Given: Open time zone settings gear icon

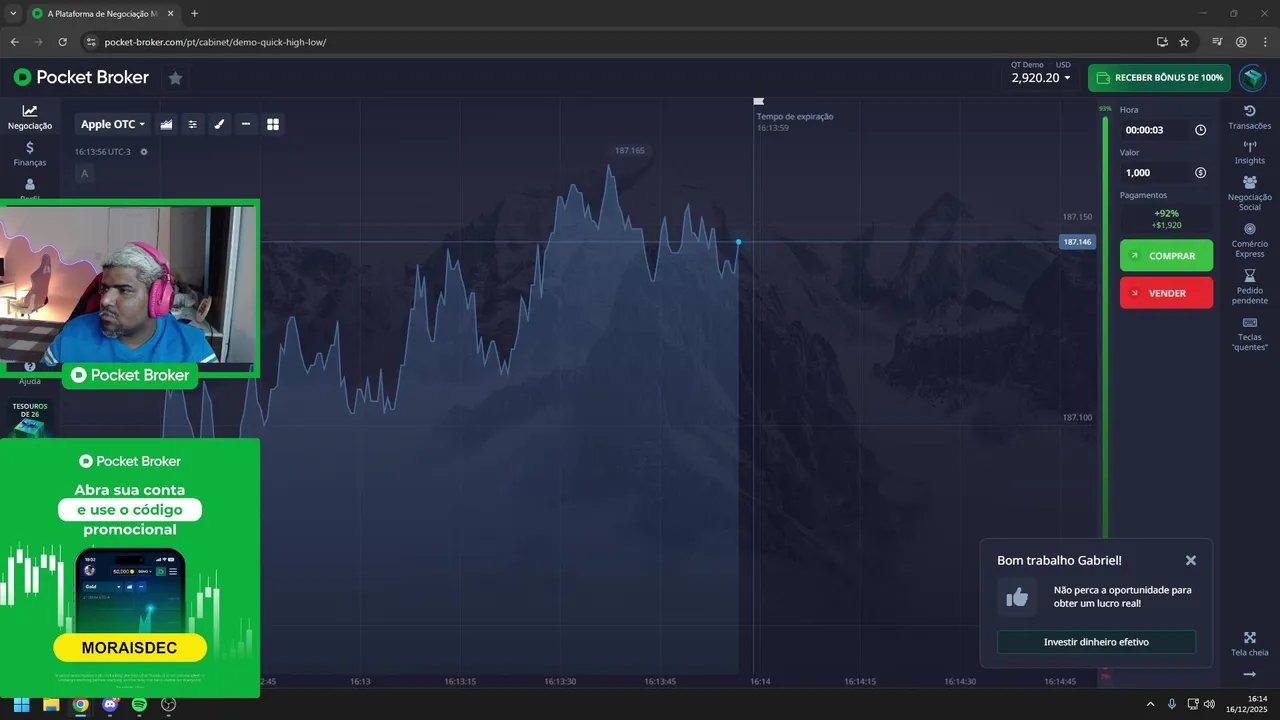Looking at the screenshot, I should [144, 152].
